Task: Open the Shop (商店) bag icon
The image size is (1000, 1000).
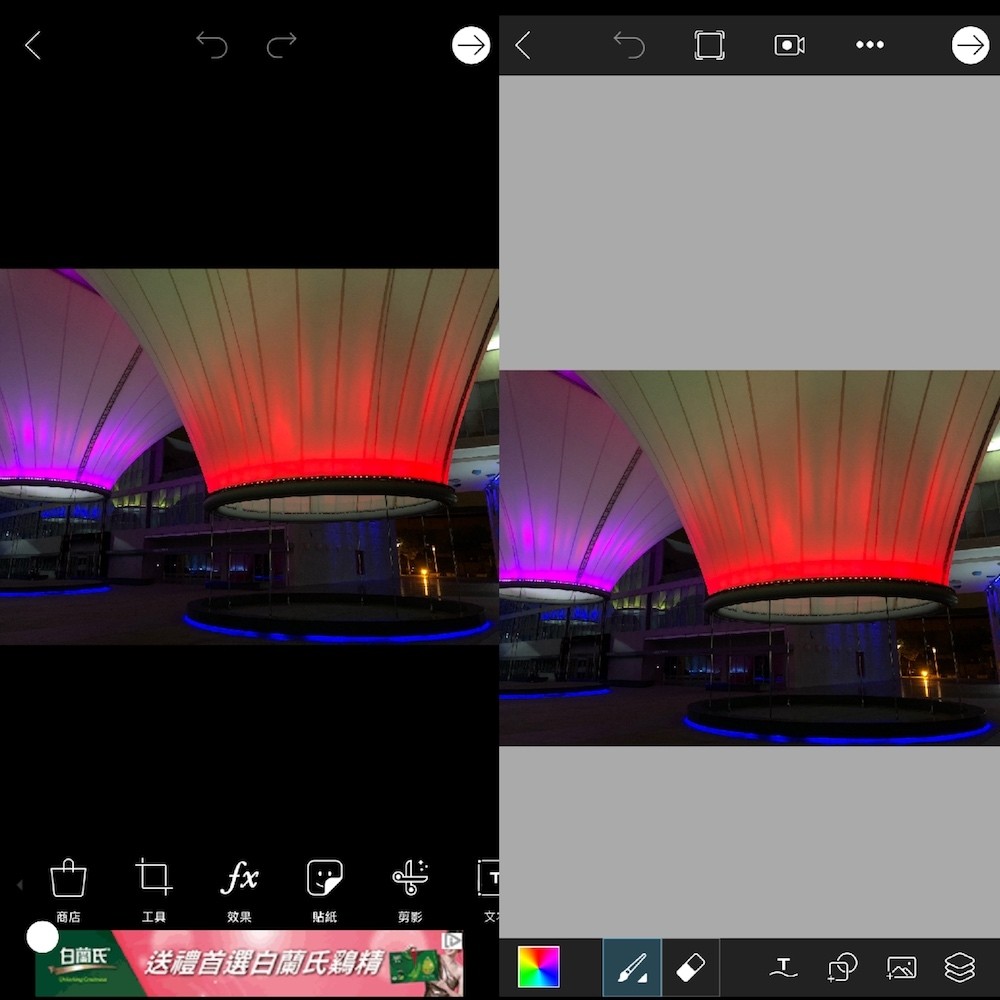Action: 68,879
